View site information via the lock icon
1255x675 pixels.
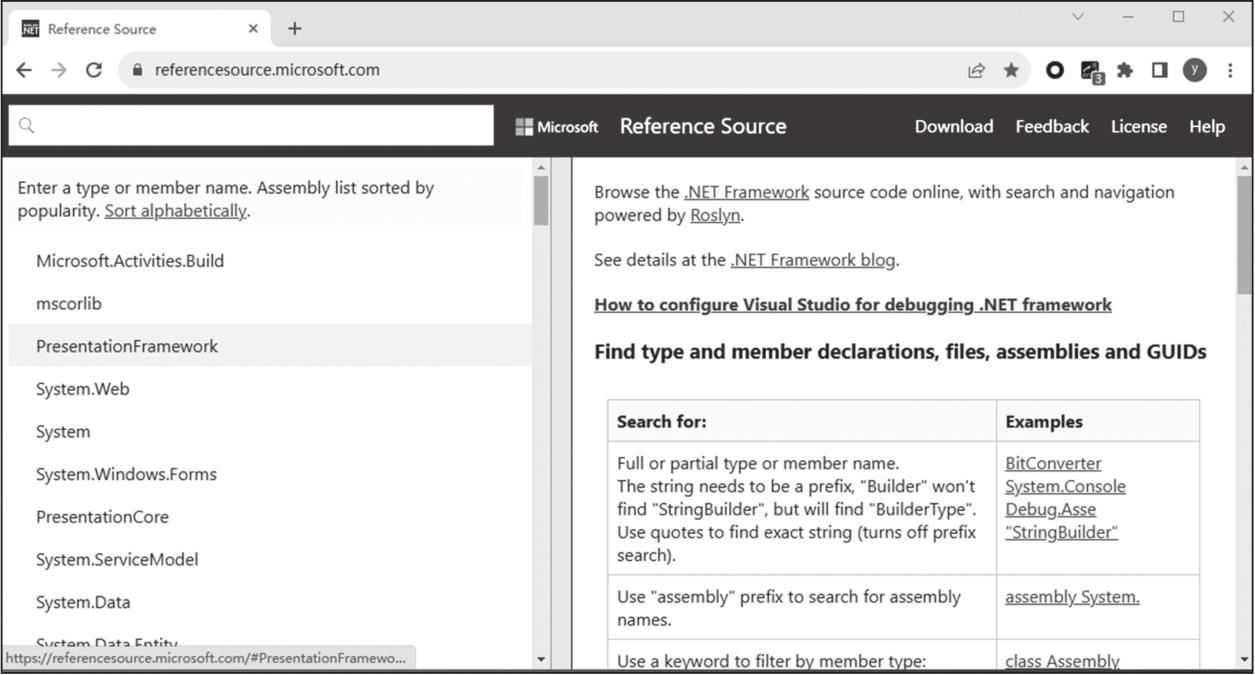point(137,70)
